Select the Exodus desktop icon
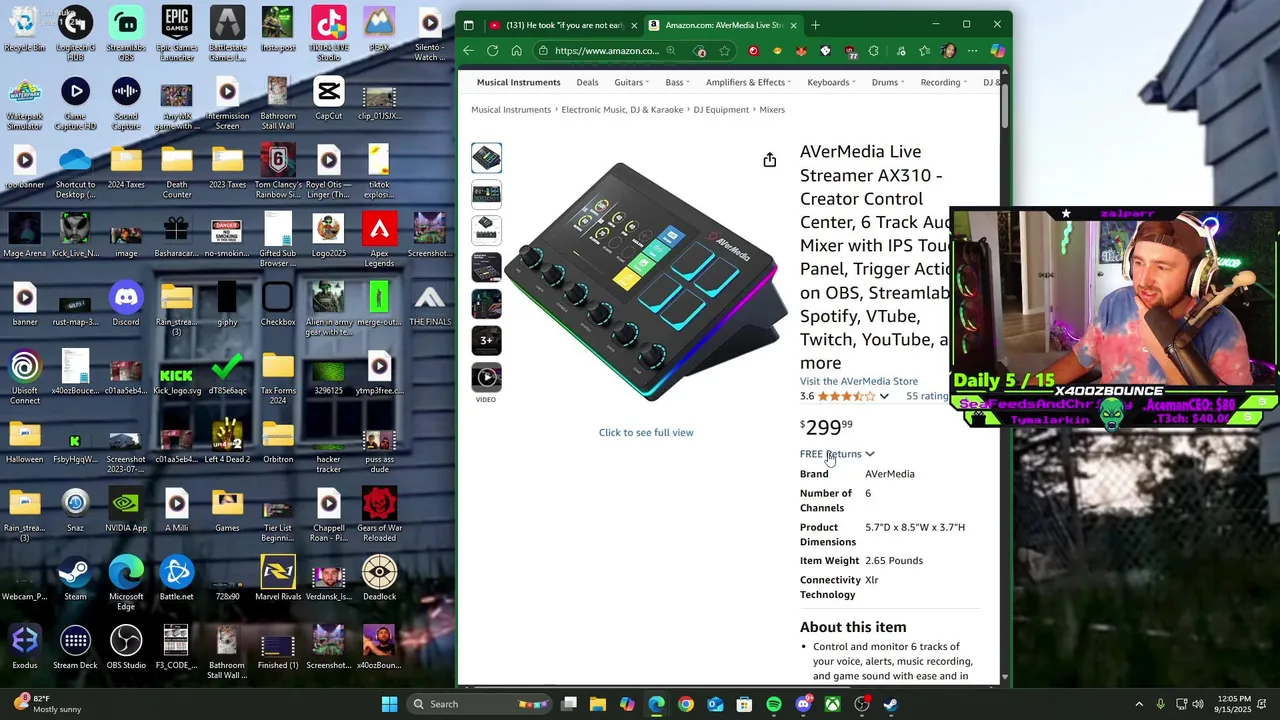Image resolution: width=1280 pixels, height=720 pixels. (25, 648)
